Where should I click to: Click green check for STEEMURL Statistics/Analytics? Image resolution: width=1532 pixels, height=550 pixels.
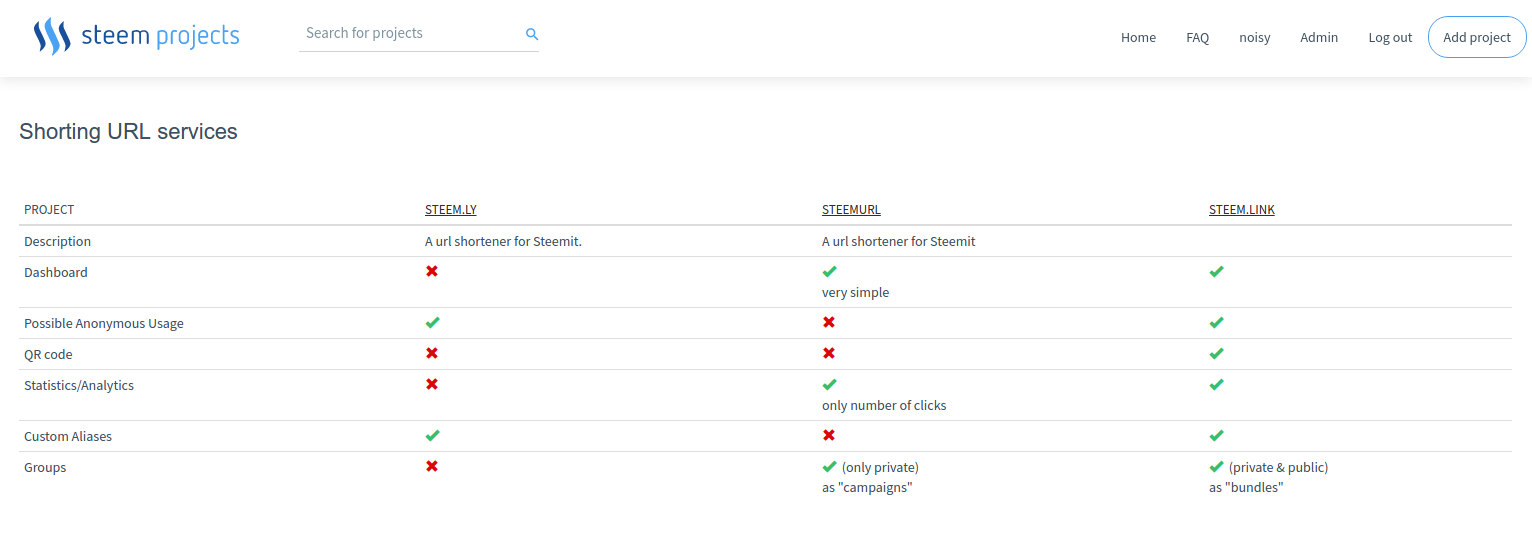(x=829, y=384)
